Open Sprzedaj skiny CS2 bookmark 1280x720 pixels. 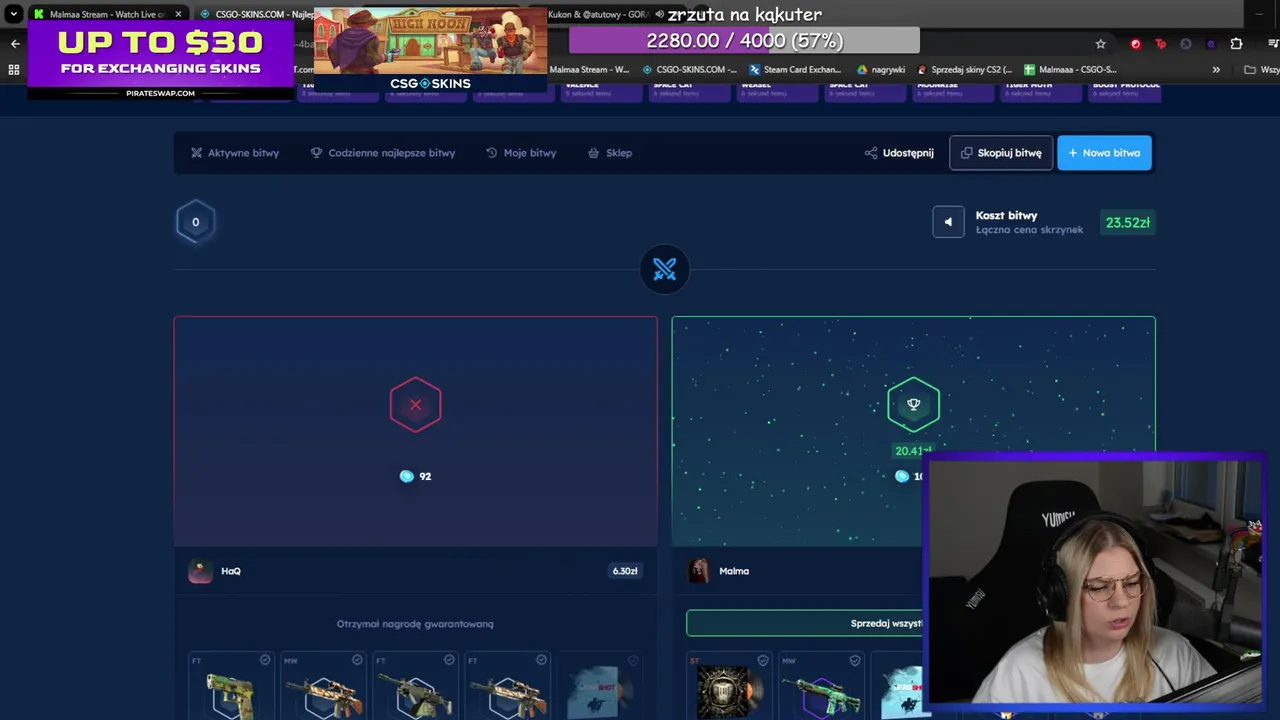click(x=965, y=70)
